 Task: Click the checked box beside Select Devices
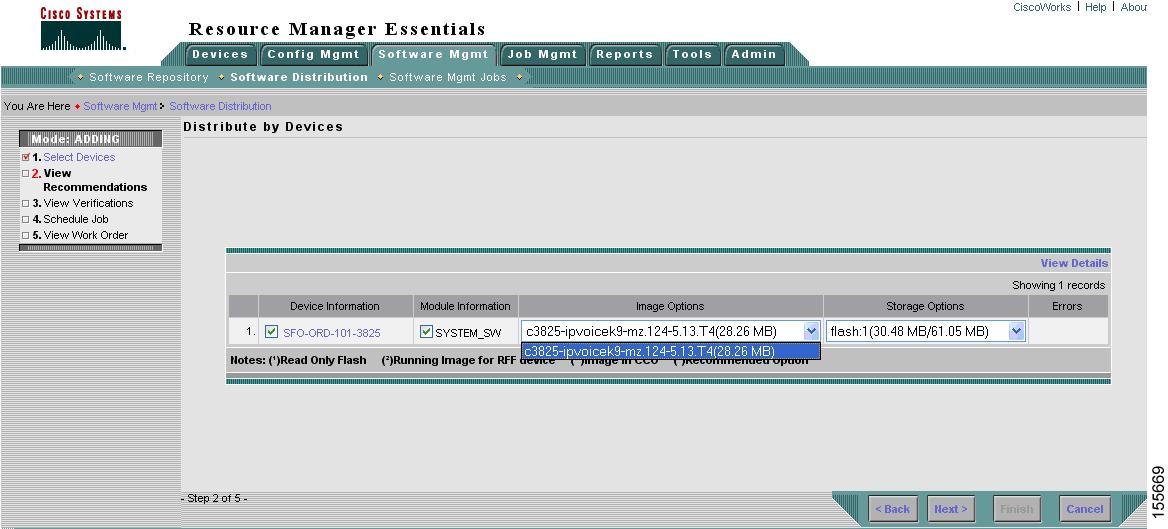(26, 157)
